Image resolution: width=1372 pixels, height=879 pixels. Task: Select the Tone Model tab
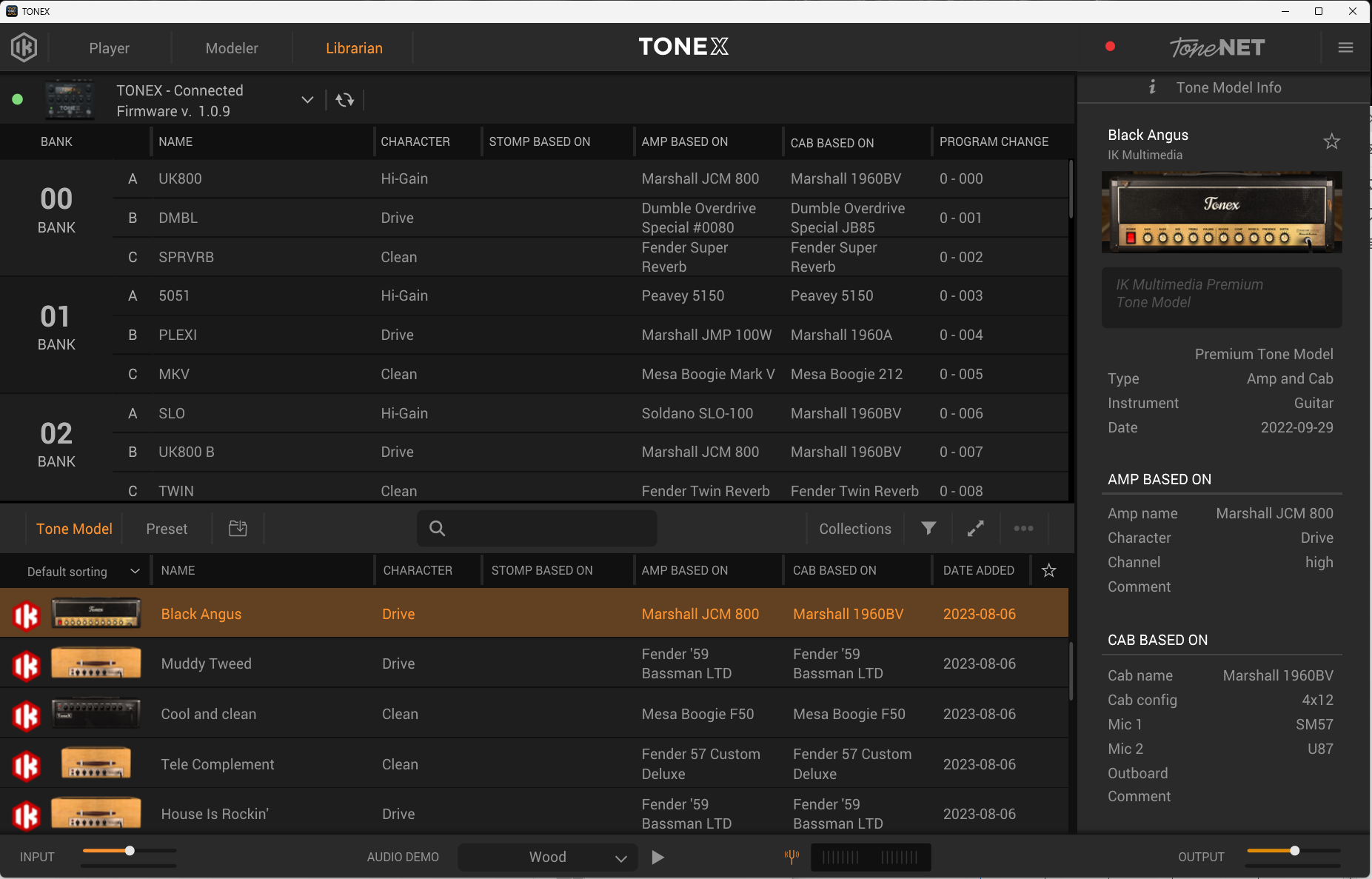tap(74, 529)
